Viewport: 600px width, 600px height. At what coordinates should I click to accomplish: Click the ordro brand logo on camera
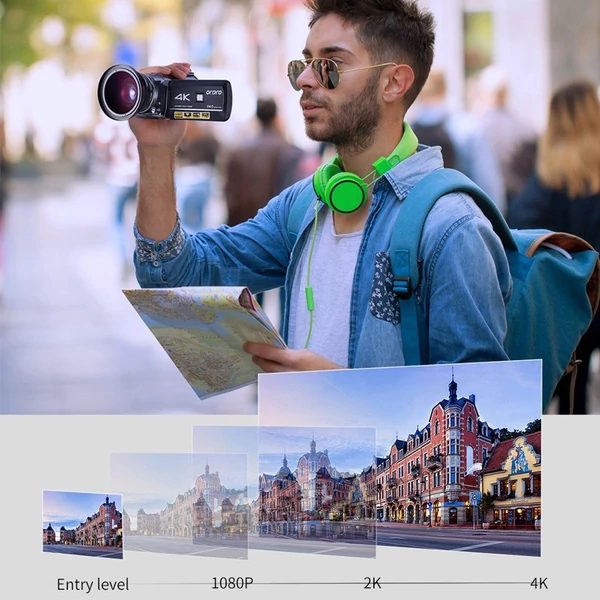pyautogui.click(x=214, y=92)
